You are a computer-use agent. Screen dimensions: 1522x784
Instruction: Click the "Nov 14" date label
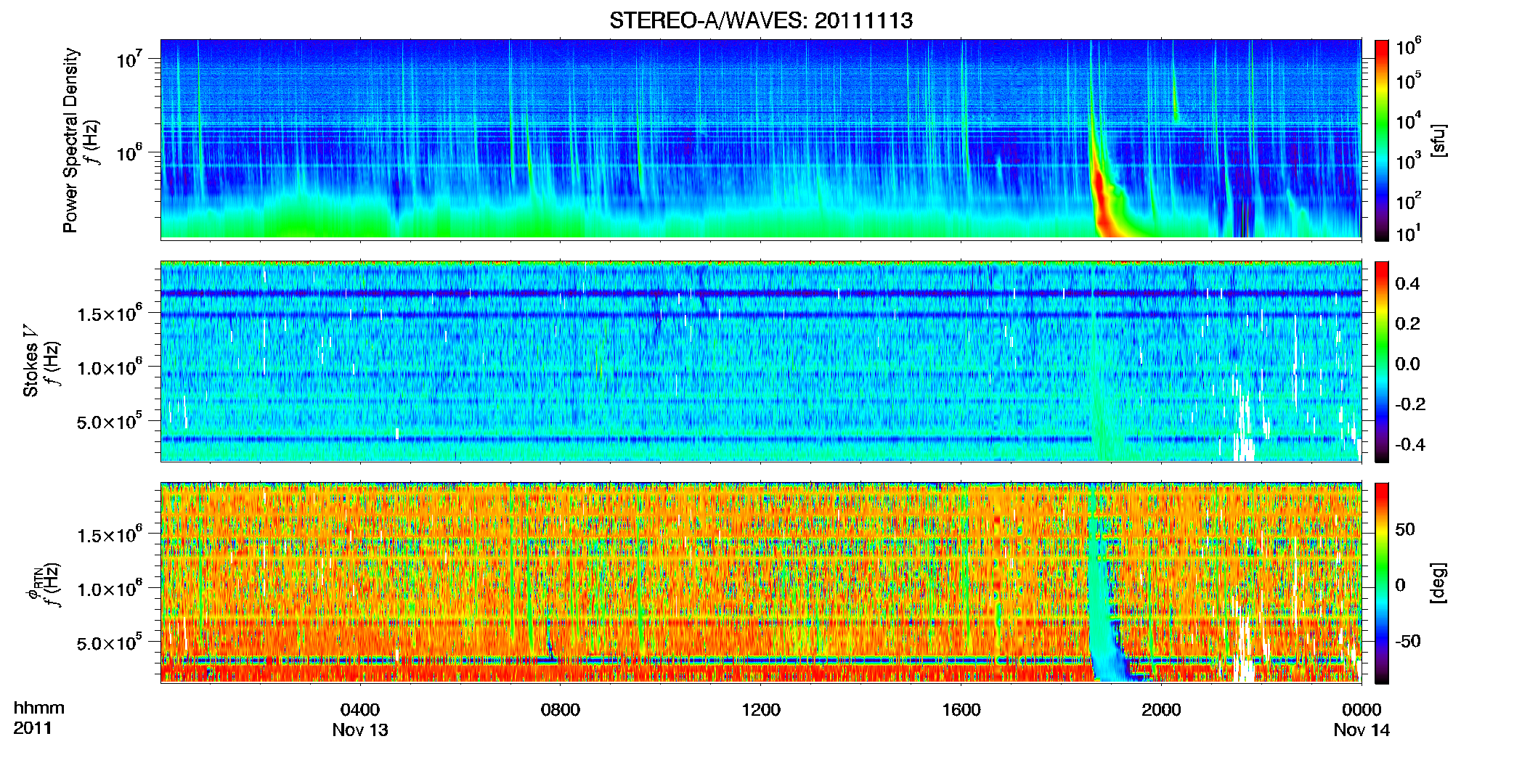tap(1362, 730)
